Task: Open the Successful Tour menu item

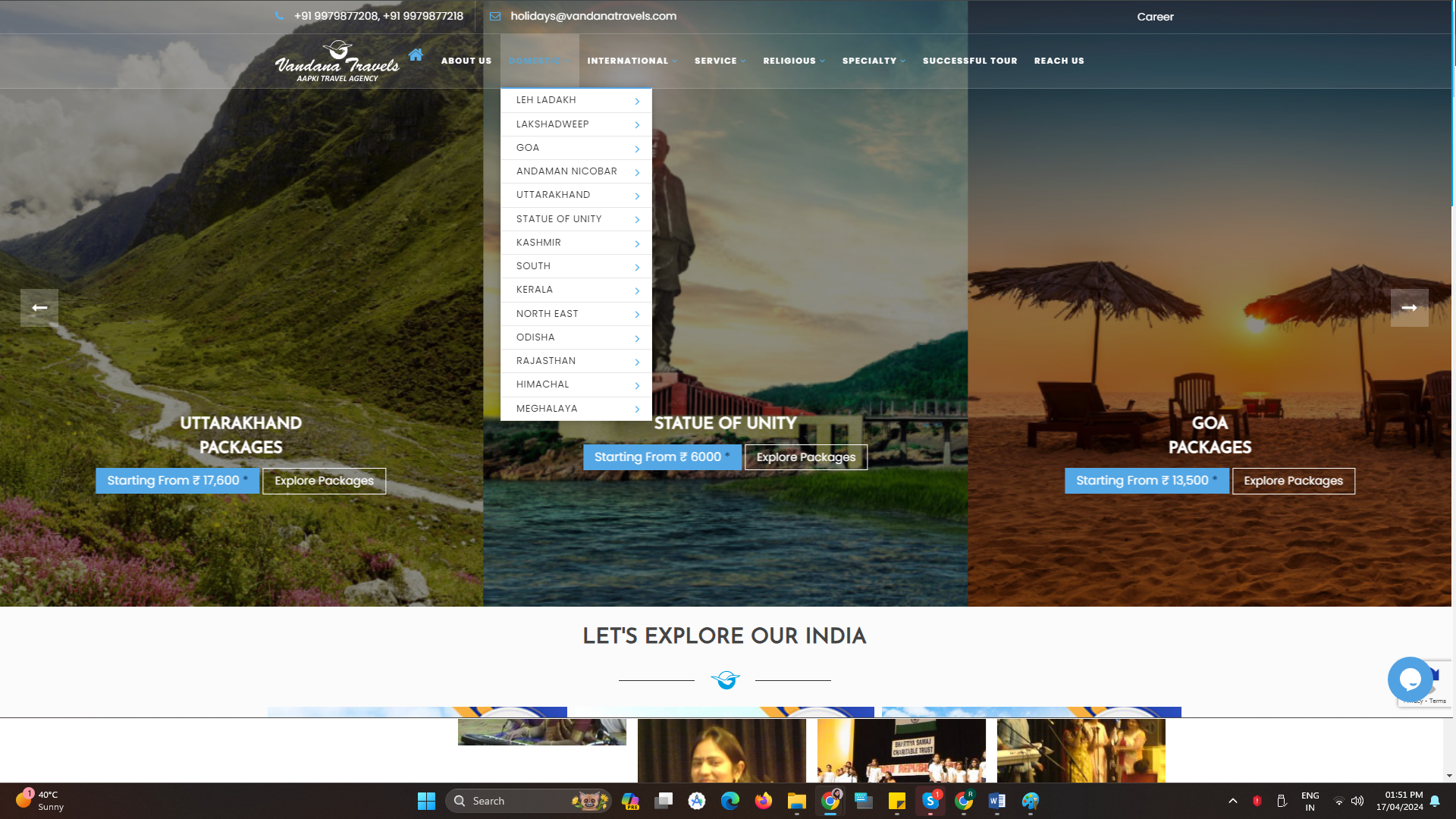Action: (970, 61)
